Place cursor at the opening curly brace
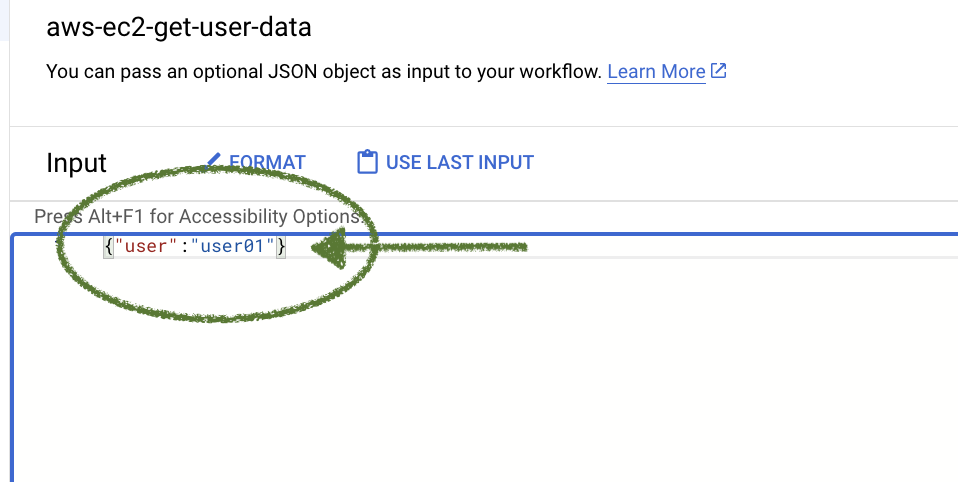The width and height of the screenshot is (958, 482). coord(109,247)
